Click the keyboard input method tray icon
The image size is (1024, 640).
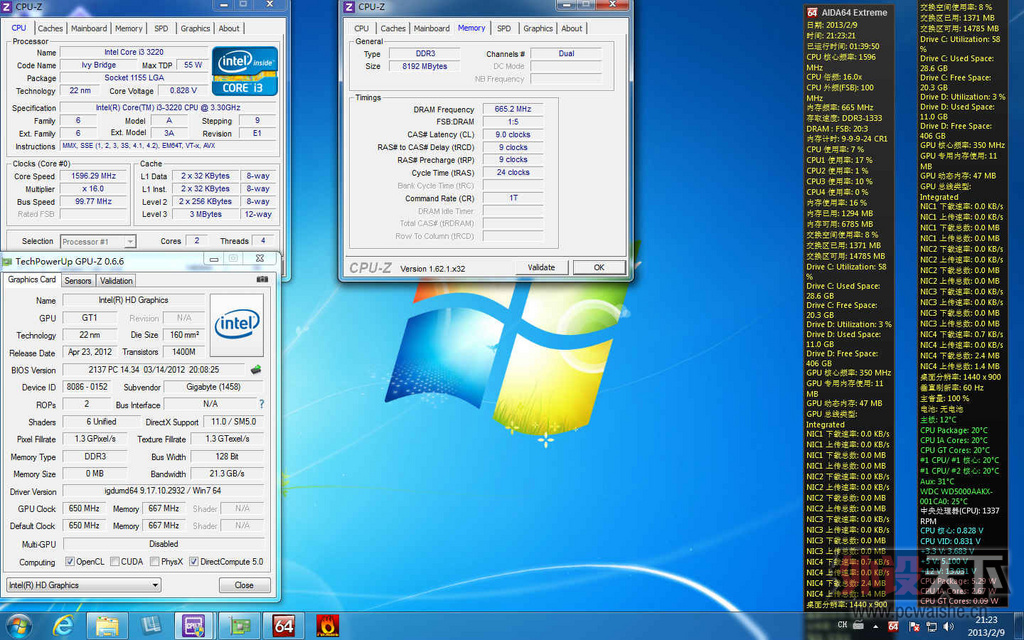pos(858,626)
